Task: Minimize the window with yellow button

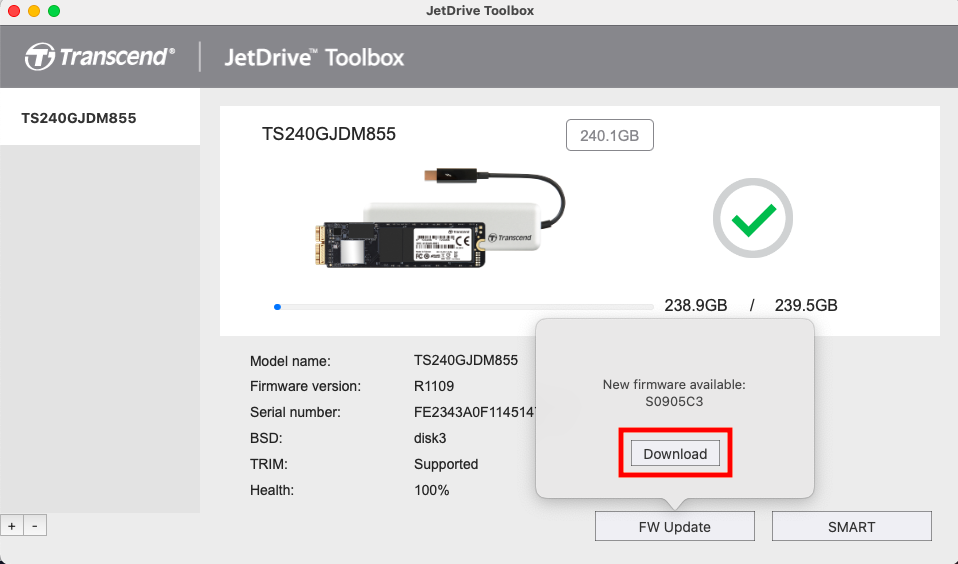Action: pyautogui.click(x=34, y=11)
